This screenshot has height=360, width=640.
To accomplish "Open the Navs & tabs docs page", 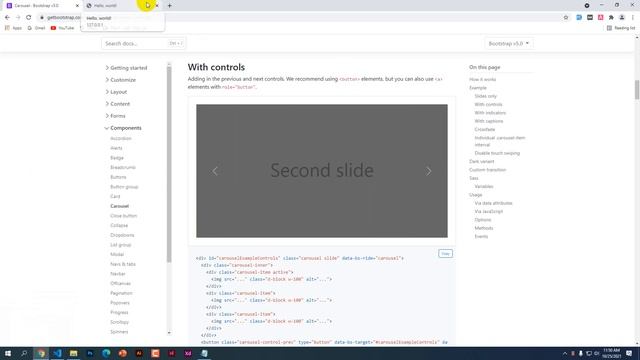I will [123, 264].
